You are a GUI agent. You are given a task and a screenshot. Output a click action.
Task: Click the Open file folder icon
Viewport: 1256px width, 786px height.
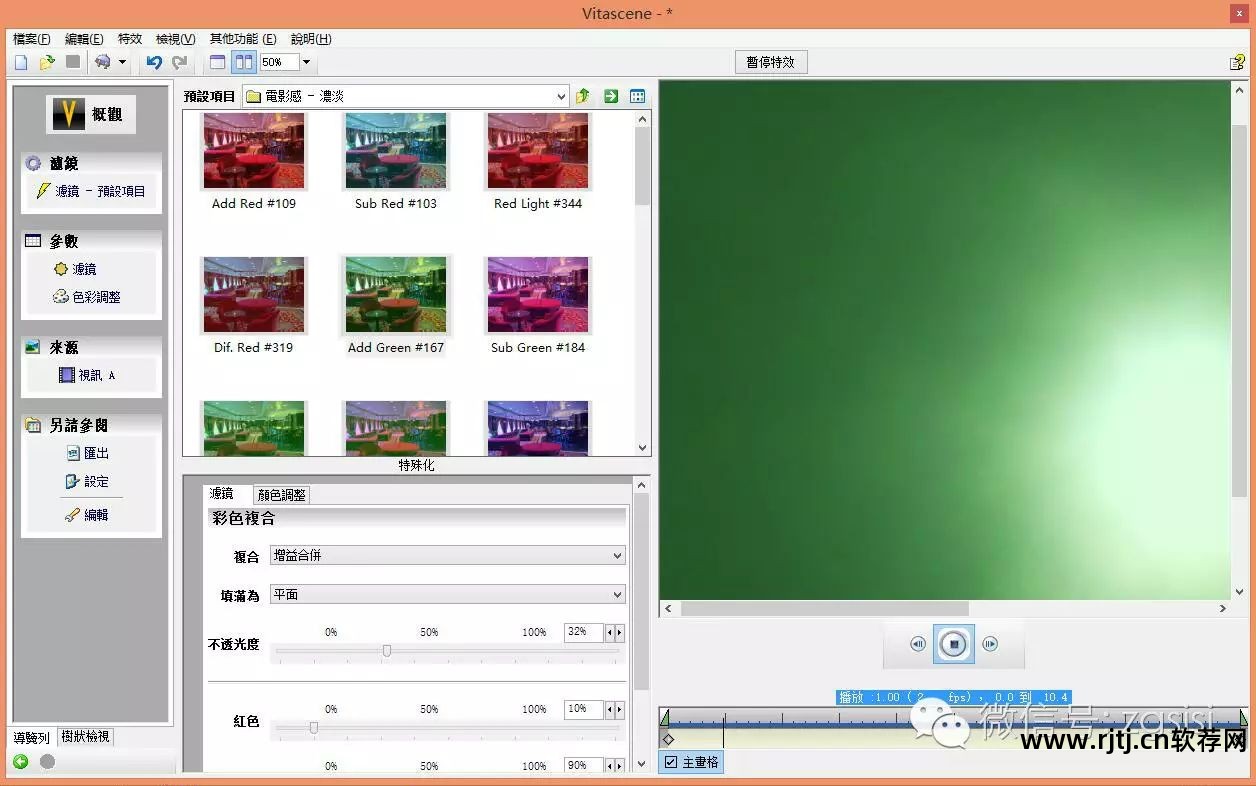point(47,62)
